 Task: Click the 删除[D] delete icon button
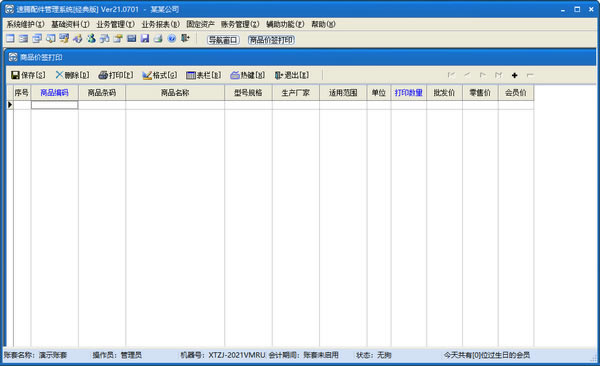point(72,75)
